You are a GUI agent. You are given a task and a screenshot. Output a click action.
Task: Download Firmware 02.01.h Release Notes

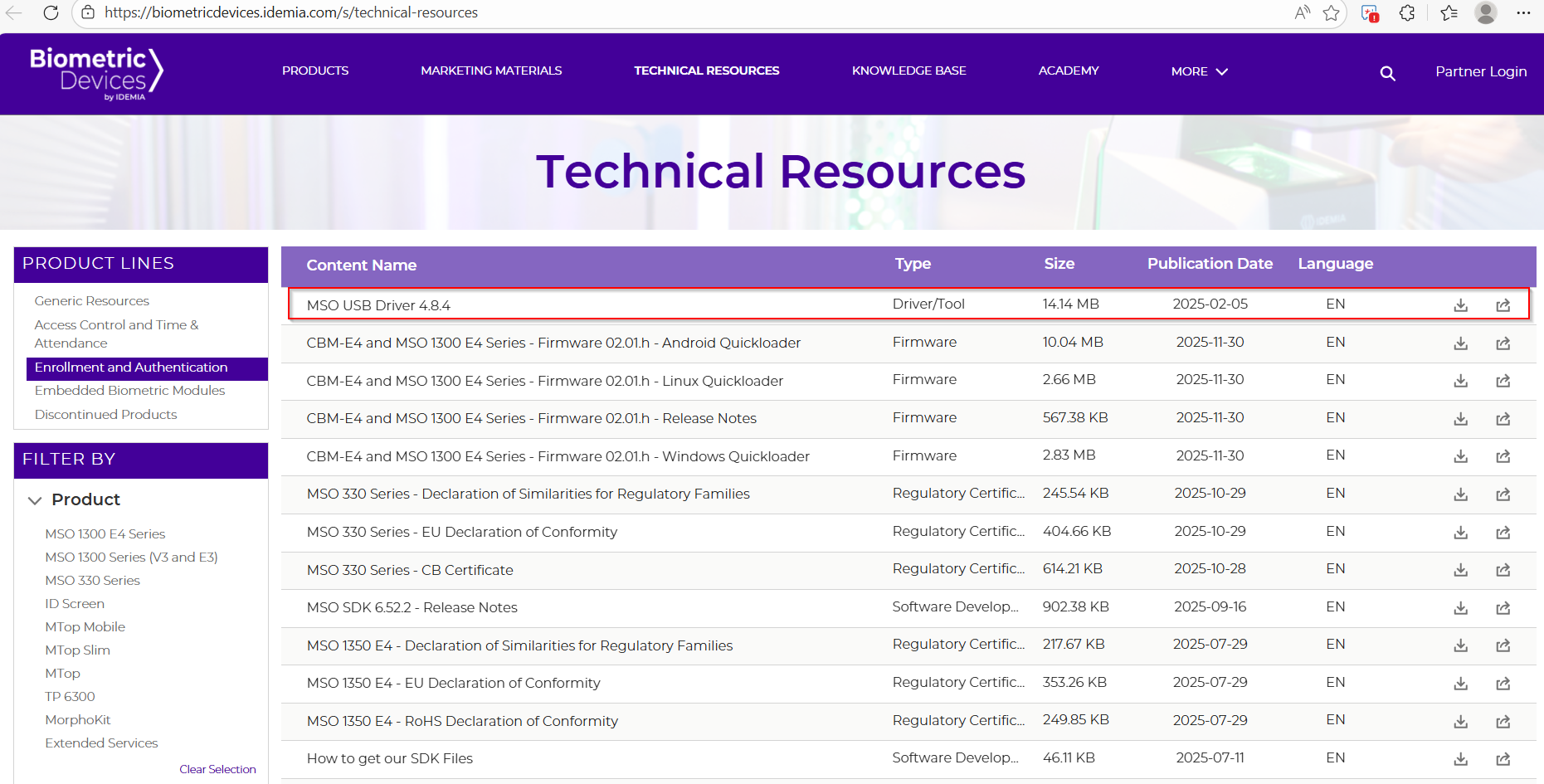(1460, 419)
